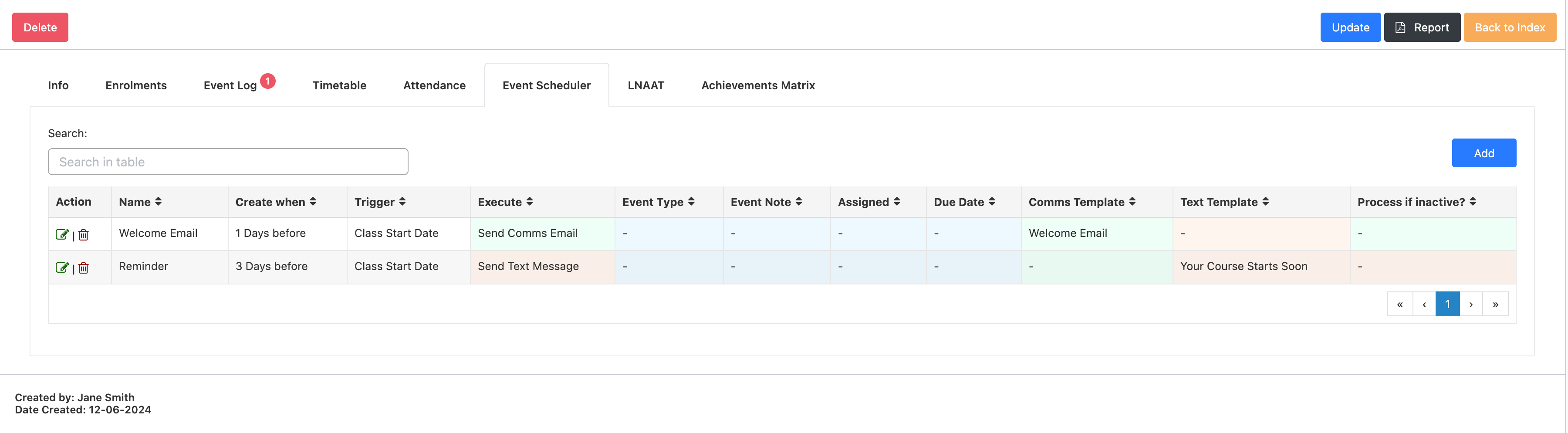Sort by Process if inactive column
This screenshot has height=433, width=1568.
1473,202
